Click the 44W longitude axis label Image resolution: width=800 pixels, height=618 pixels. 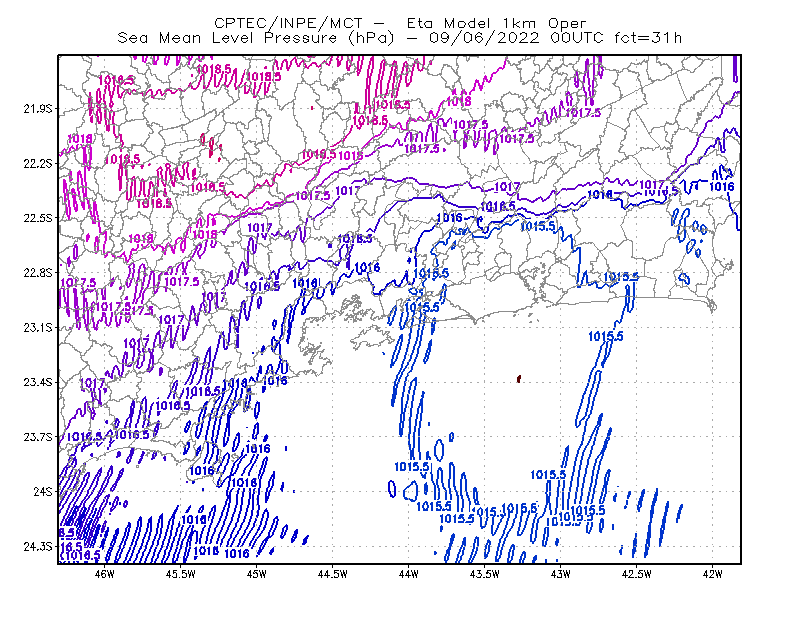point(408,574)
